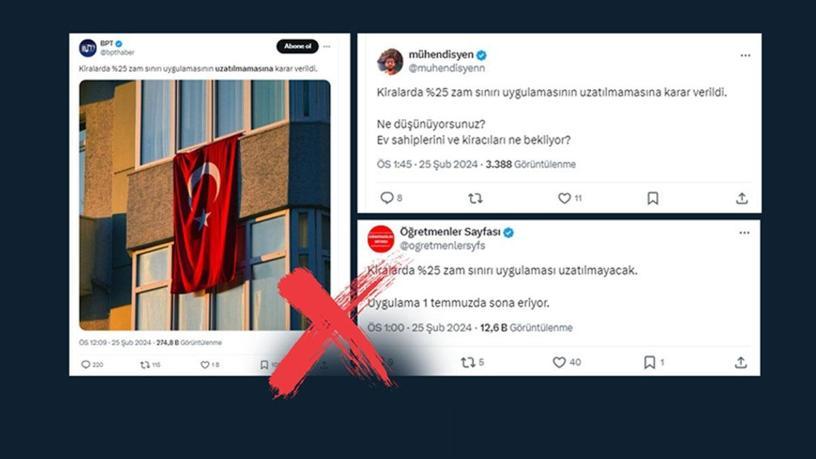Open Öğretmenler Sayfası red avatar
The width and height of the screenshot is (816, 459).
point(381,239)
